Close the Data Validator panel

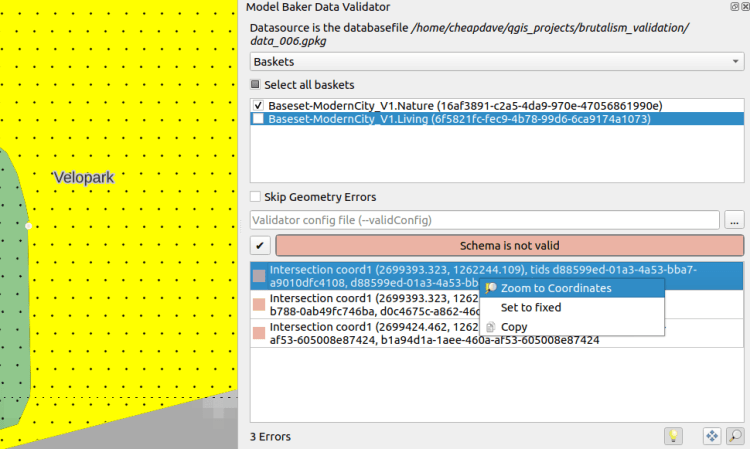pos(745,7)
